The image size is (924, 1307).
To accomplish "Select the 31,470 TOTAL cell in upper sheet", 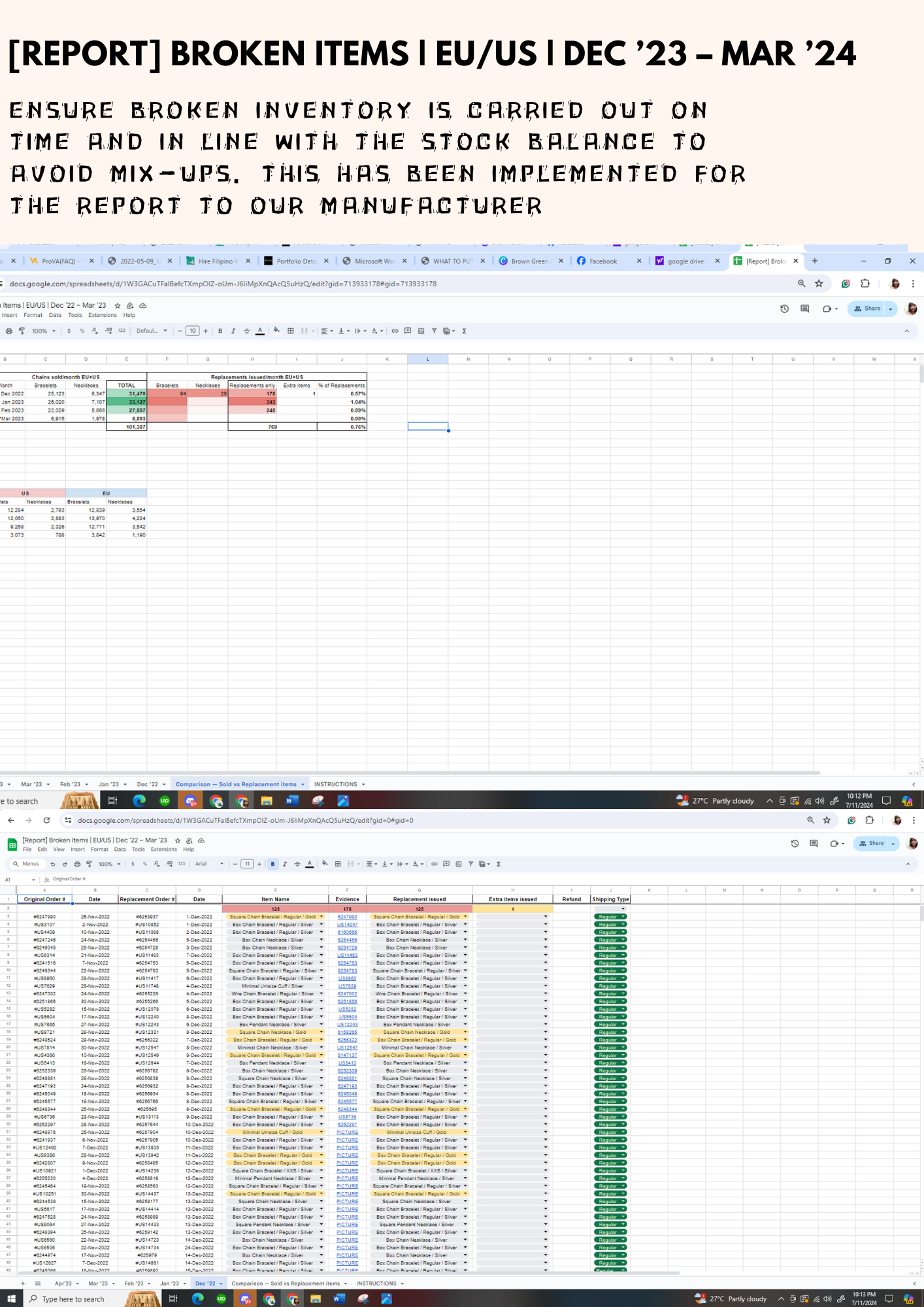I will (x=127, y=394).
